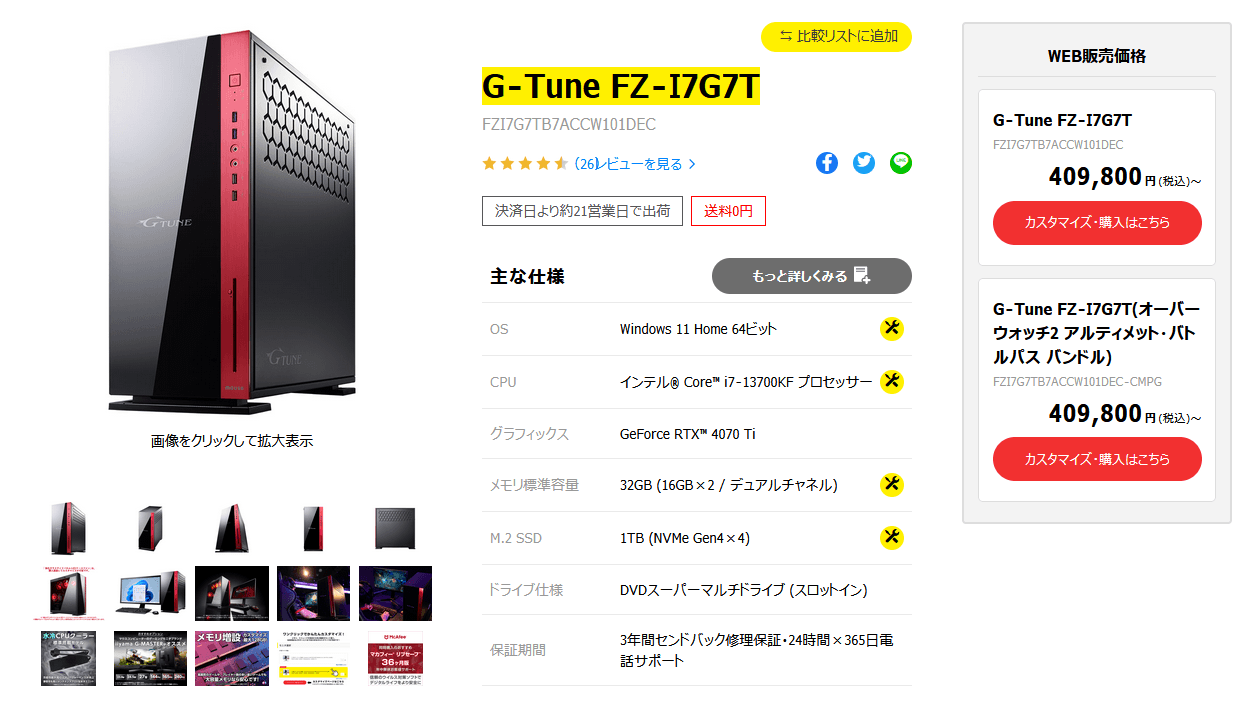Click the first カスタマイズ・購入はこちら button
The image size is (1257, 707).
[x=1097, y=223]
